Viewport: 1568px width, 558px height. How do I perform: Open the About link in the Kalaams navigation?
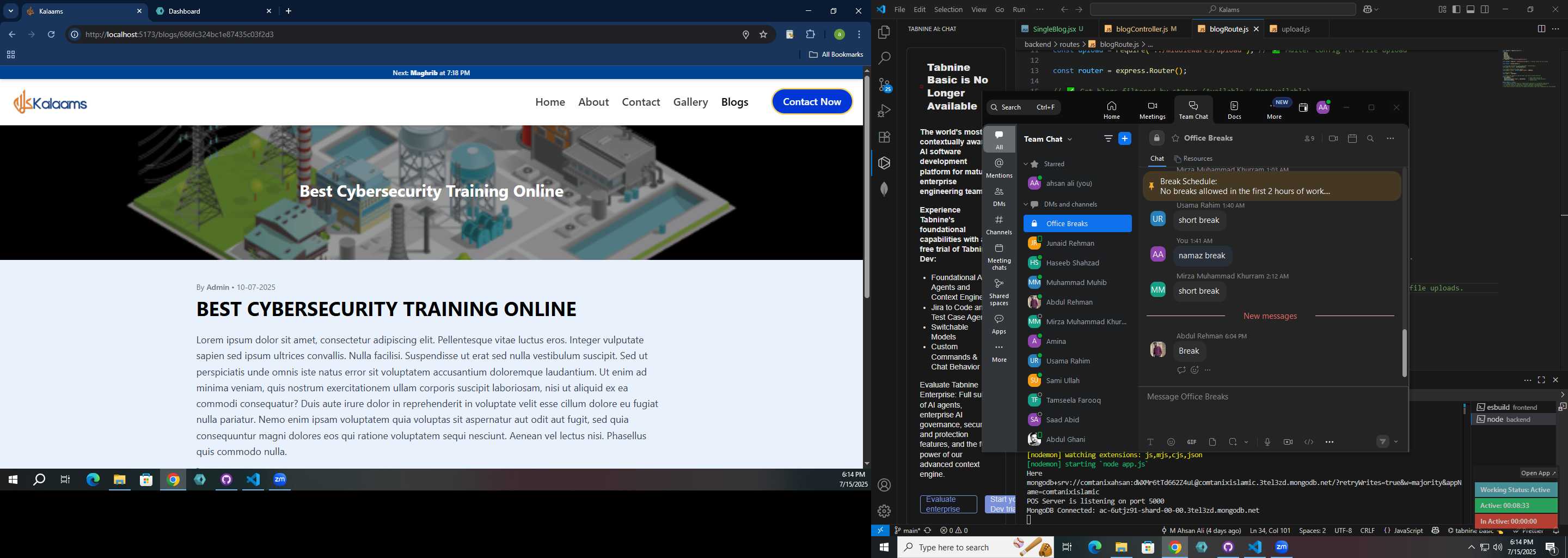tap(593, 102)
